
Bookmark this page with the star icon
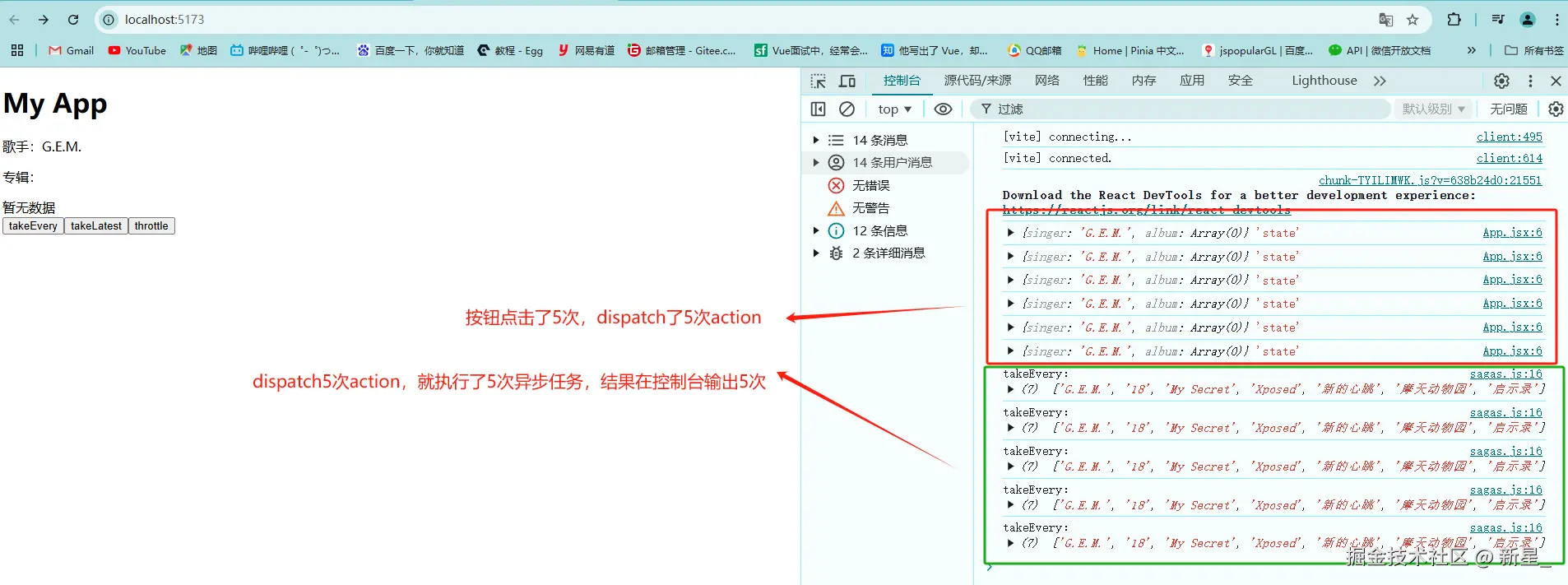coord(1413,20)
